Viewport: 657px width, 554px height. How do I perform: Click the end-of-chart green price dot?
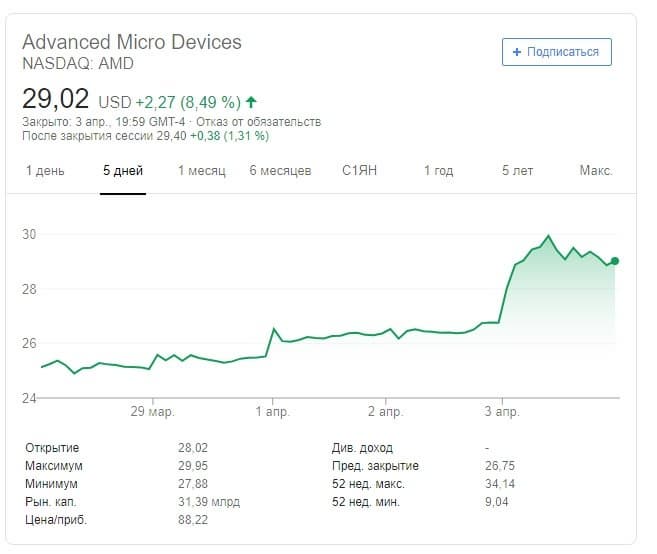[615, 261]
